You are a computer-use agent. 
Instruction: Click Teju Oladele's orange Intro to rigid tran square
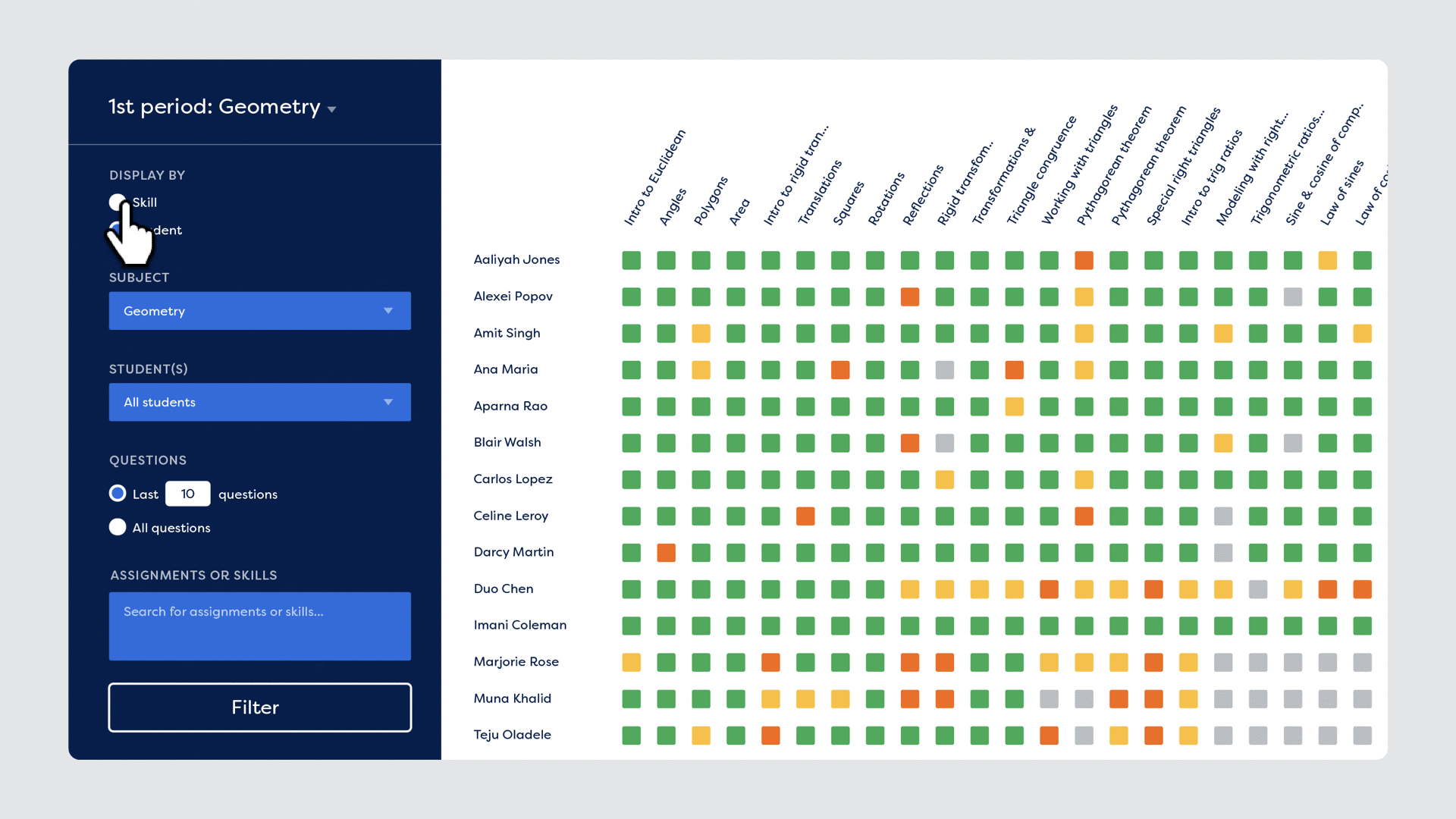(x=770, y=735)
